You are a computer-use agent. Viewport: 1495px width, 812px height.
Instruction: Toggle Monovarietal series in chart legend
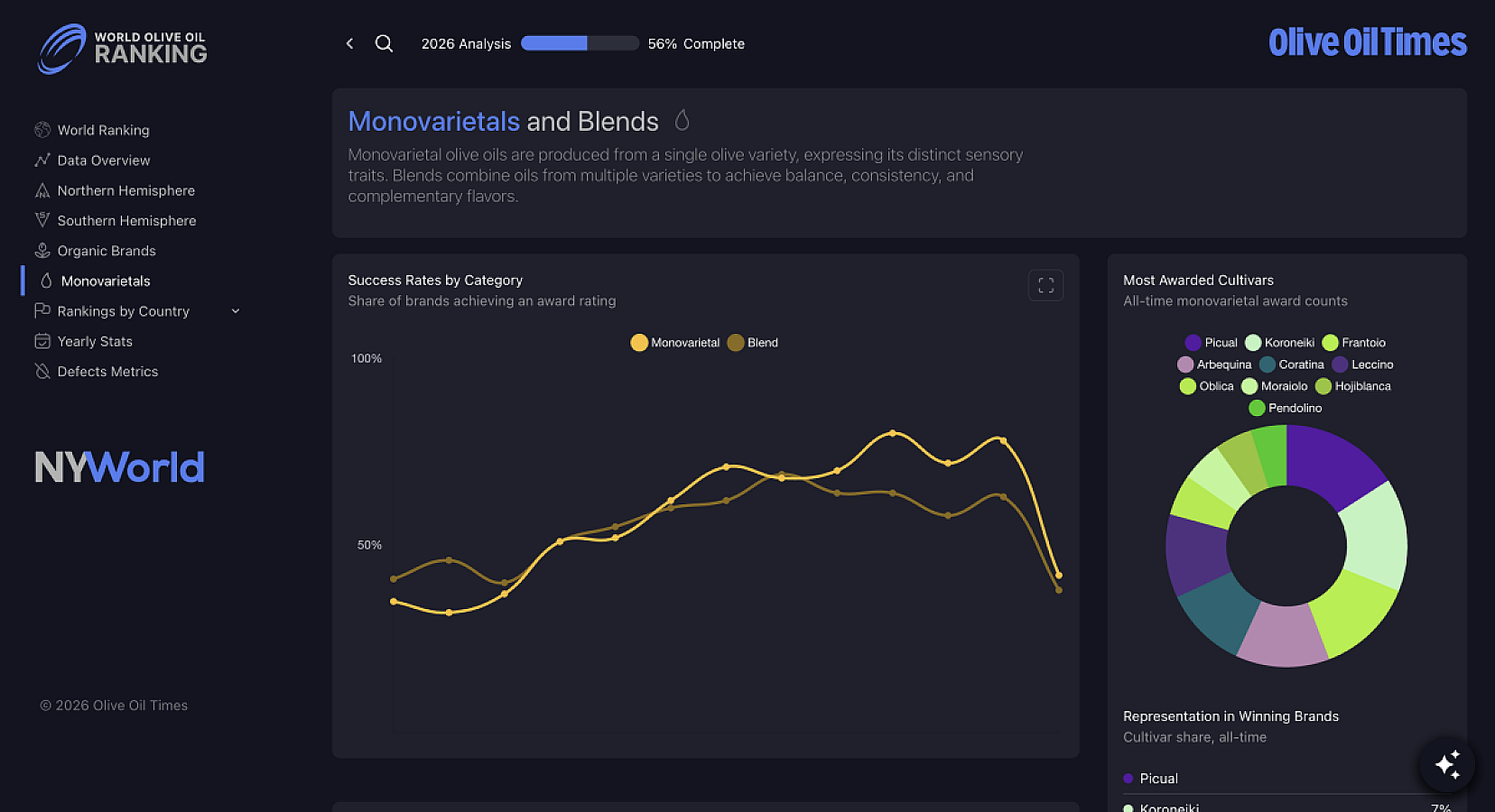pyautogui.click(x=675, y=343)
